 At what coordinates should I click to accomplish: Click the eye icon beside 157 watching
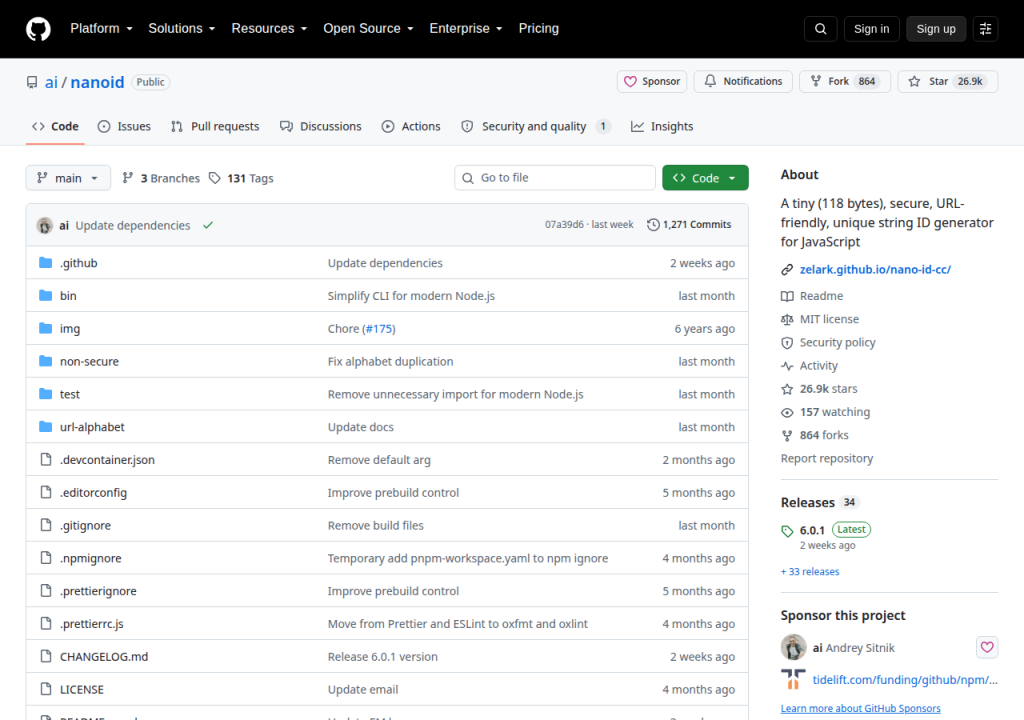[x=787, y=412]
